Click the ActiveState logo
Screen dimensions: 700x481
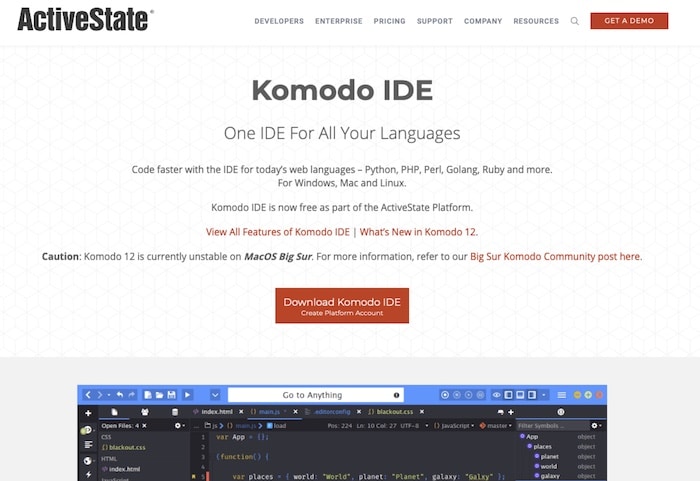click(85, 20)
